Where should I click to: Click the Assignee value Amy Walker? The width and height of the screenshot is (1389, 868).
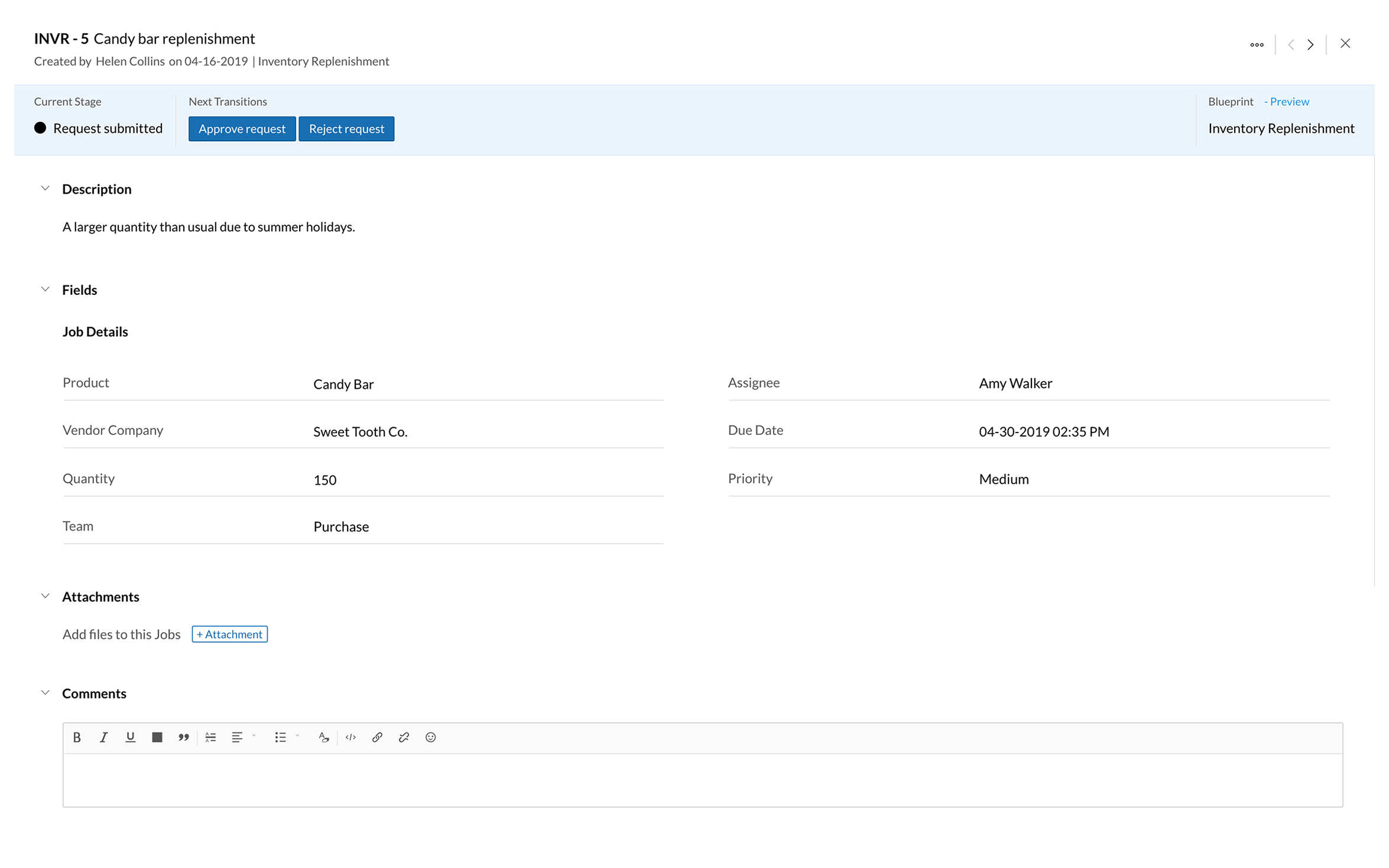1015,383
